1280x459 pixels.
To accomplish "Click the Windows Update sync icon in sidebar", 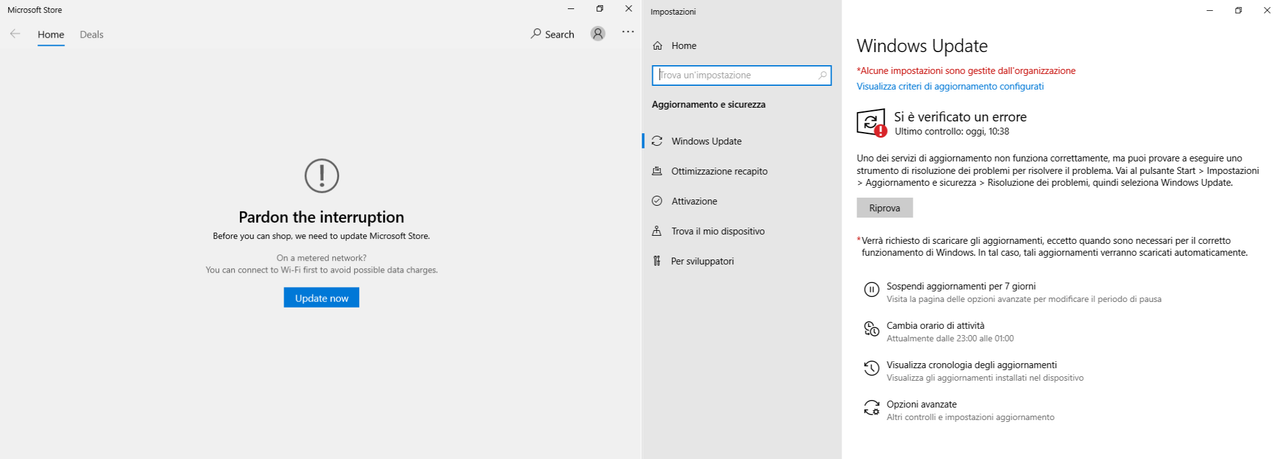I will [x=657, y=141].
